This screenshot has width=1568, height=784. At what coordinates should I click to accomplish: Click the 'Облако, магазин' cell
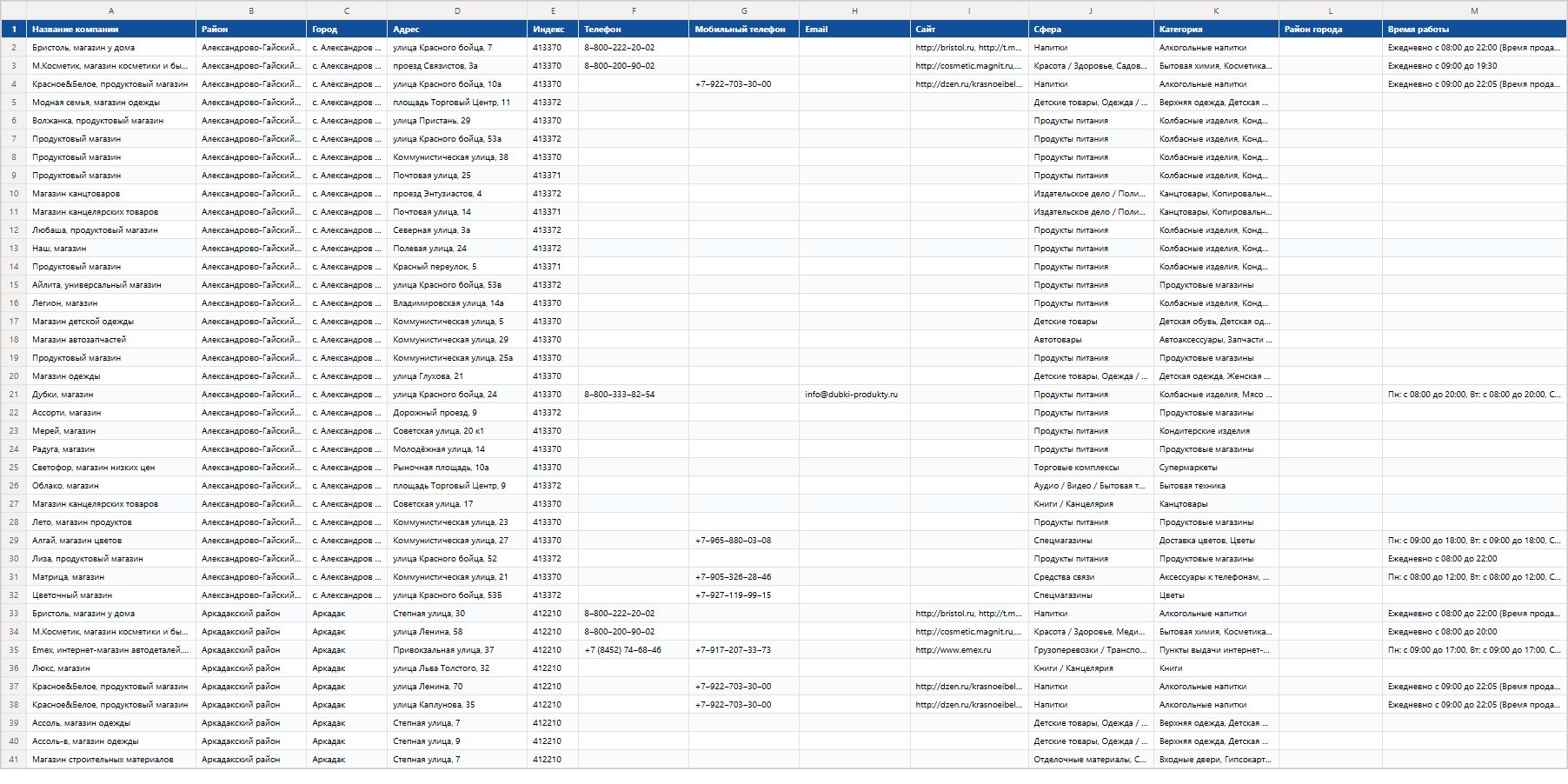[x=111, y=486]
